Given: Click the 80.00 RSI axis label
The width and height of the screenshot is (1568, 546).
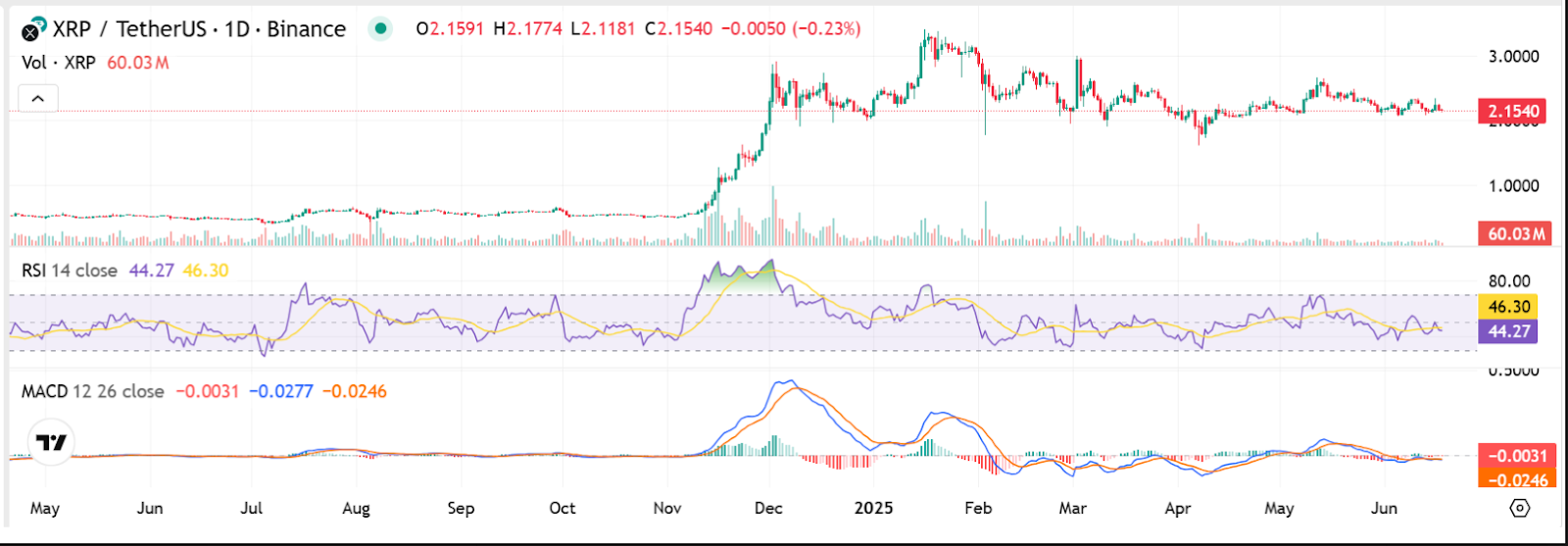Looking at the screenshot, I should pos(1509,281).
